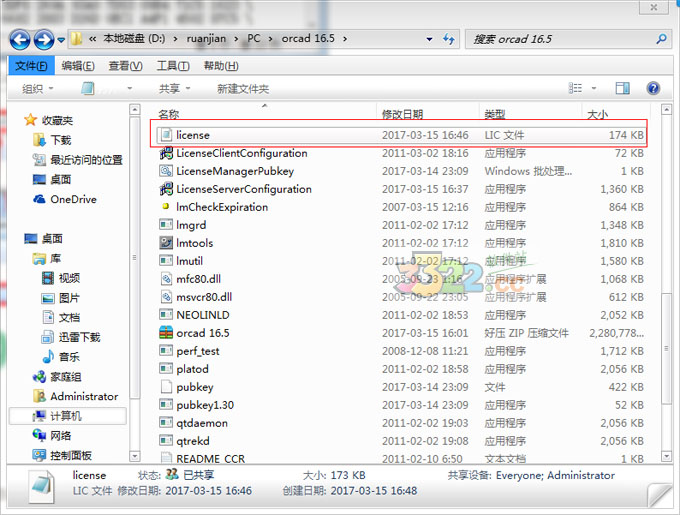Image resolution: width=680 pixels, height=515 pixels.
Task: Select the pubkey file icon
Action: tap(166, 387)
